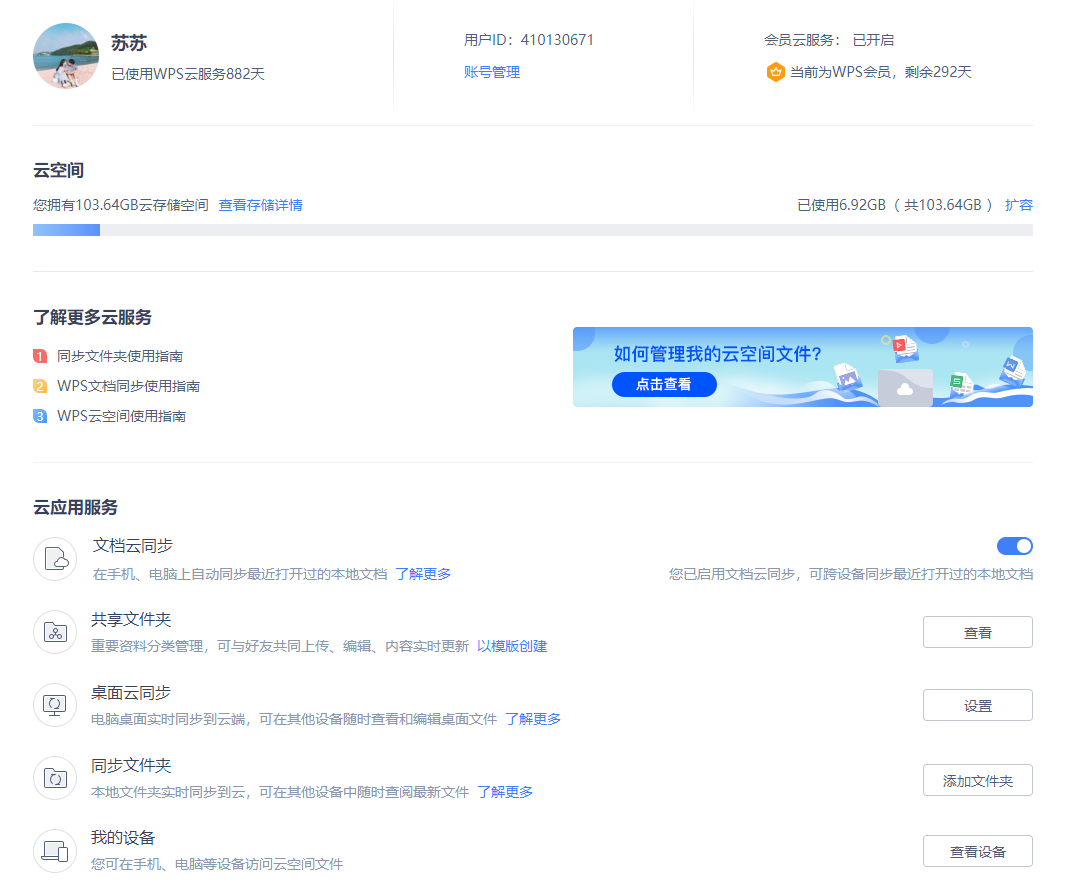Click the 共享文件夹 shared folder icon
The image size is (1066, 884).
click(55, 631)
